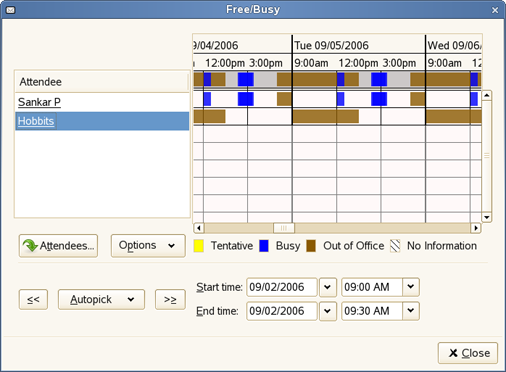Screen dimensions: 506x372
Task: Click the blue Busy color swatch
Action: (x=264, y=246)
